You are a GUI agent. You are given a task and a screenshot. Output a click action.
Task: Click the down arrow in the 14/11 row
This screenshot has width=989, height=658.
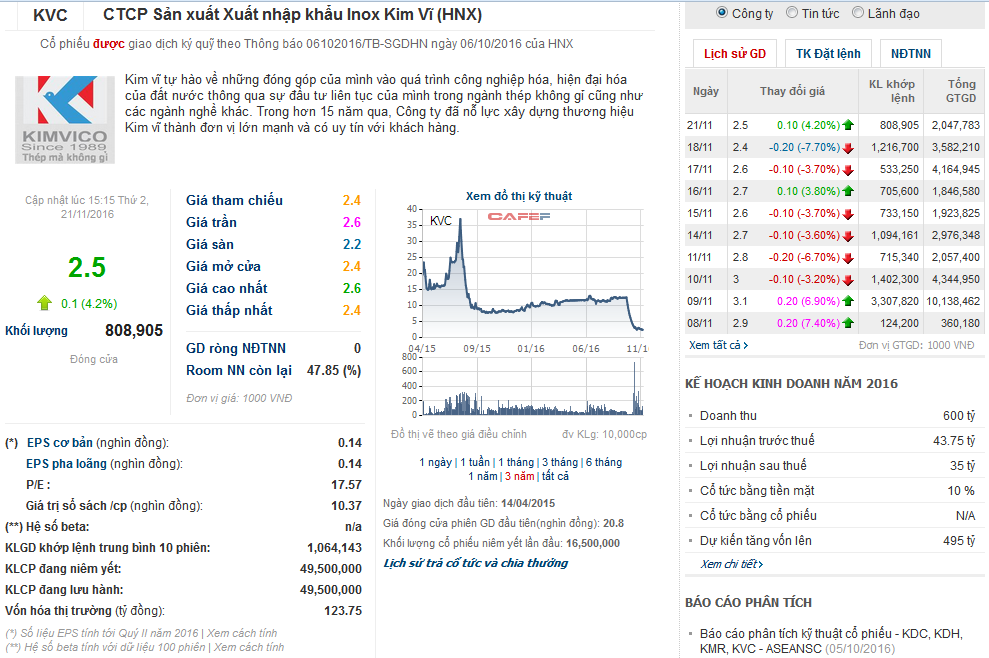pos(848,236)
